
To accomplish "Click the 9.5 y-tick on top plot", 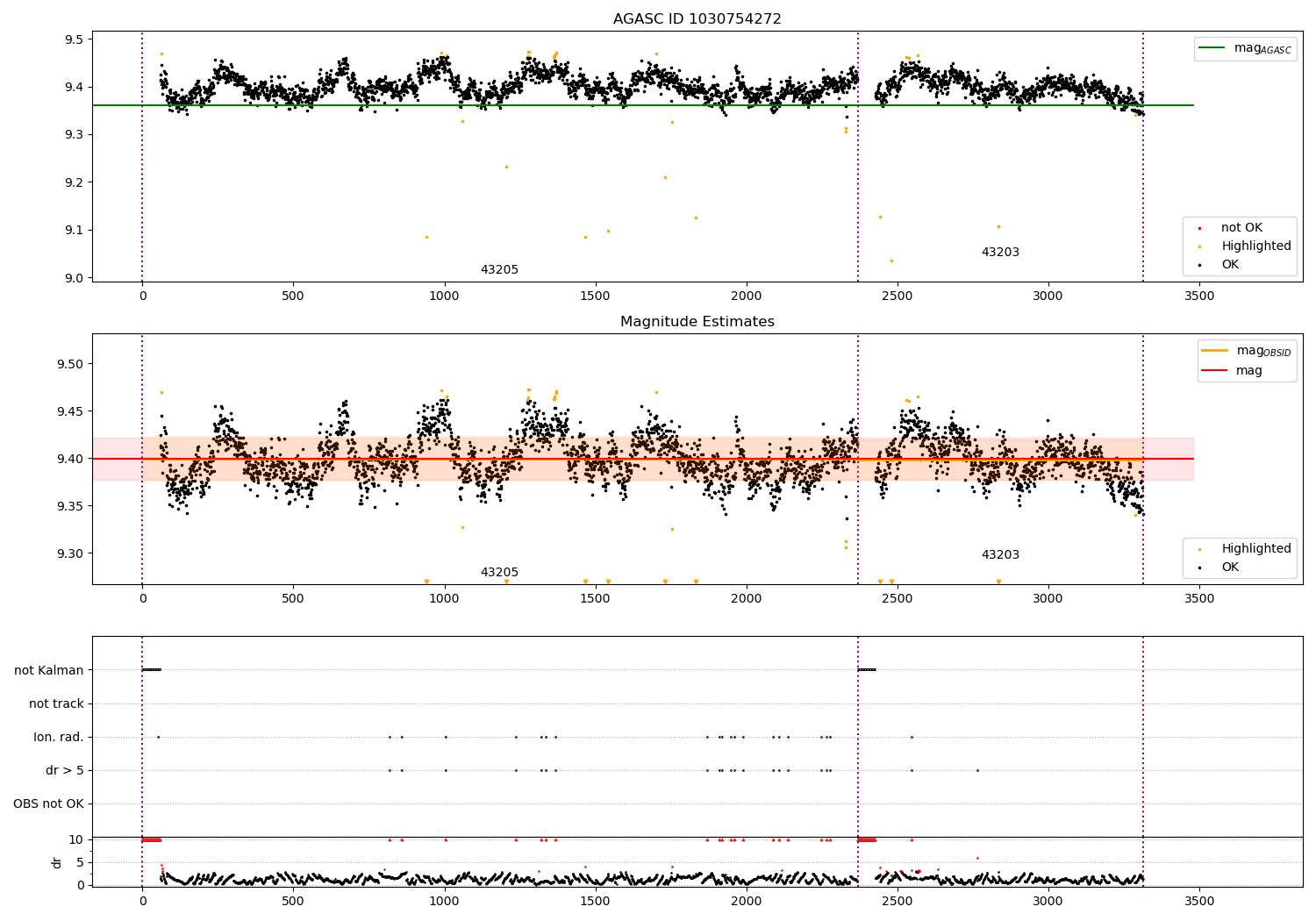I will 74,39.
